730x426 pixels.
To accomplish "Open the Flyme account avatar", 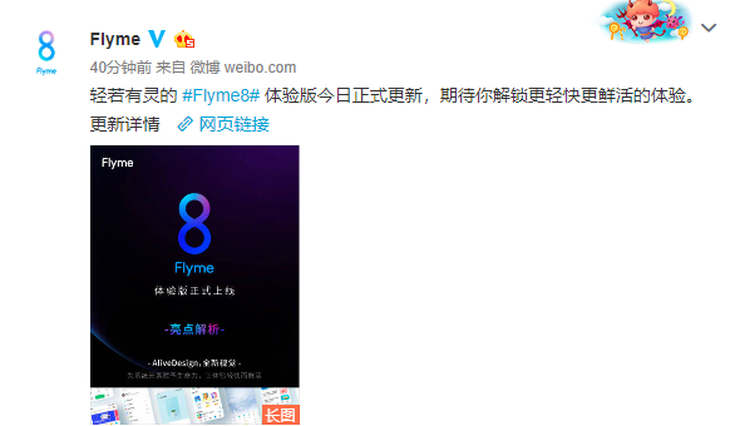I will (47, 52).
